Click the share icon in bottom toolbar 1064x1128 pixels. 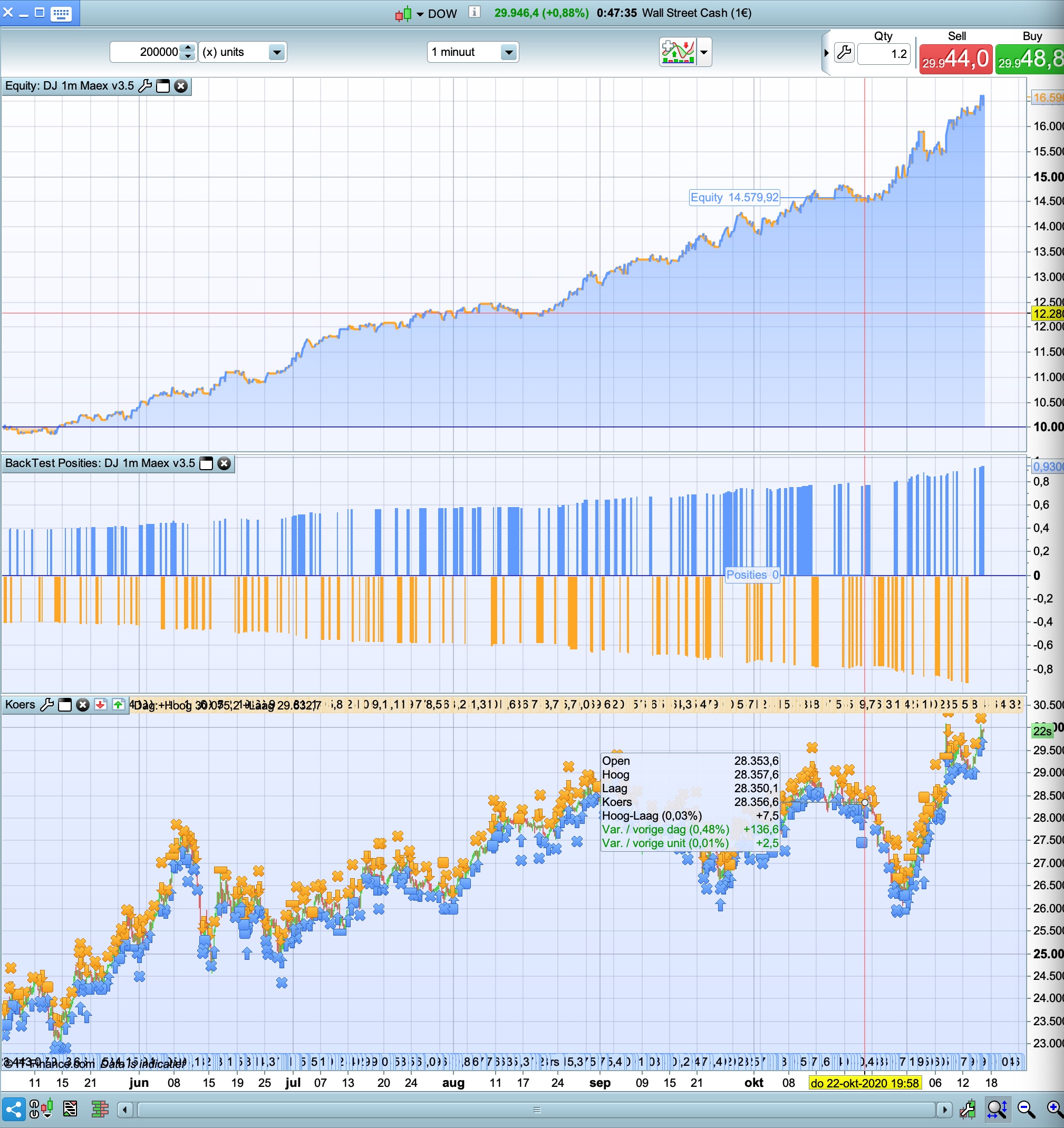(14, 1108)
